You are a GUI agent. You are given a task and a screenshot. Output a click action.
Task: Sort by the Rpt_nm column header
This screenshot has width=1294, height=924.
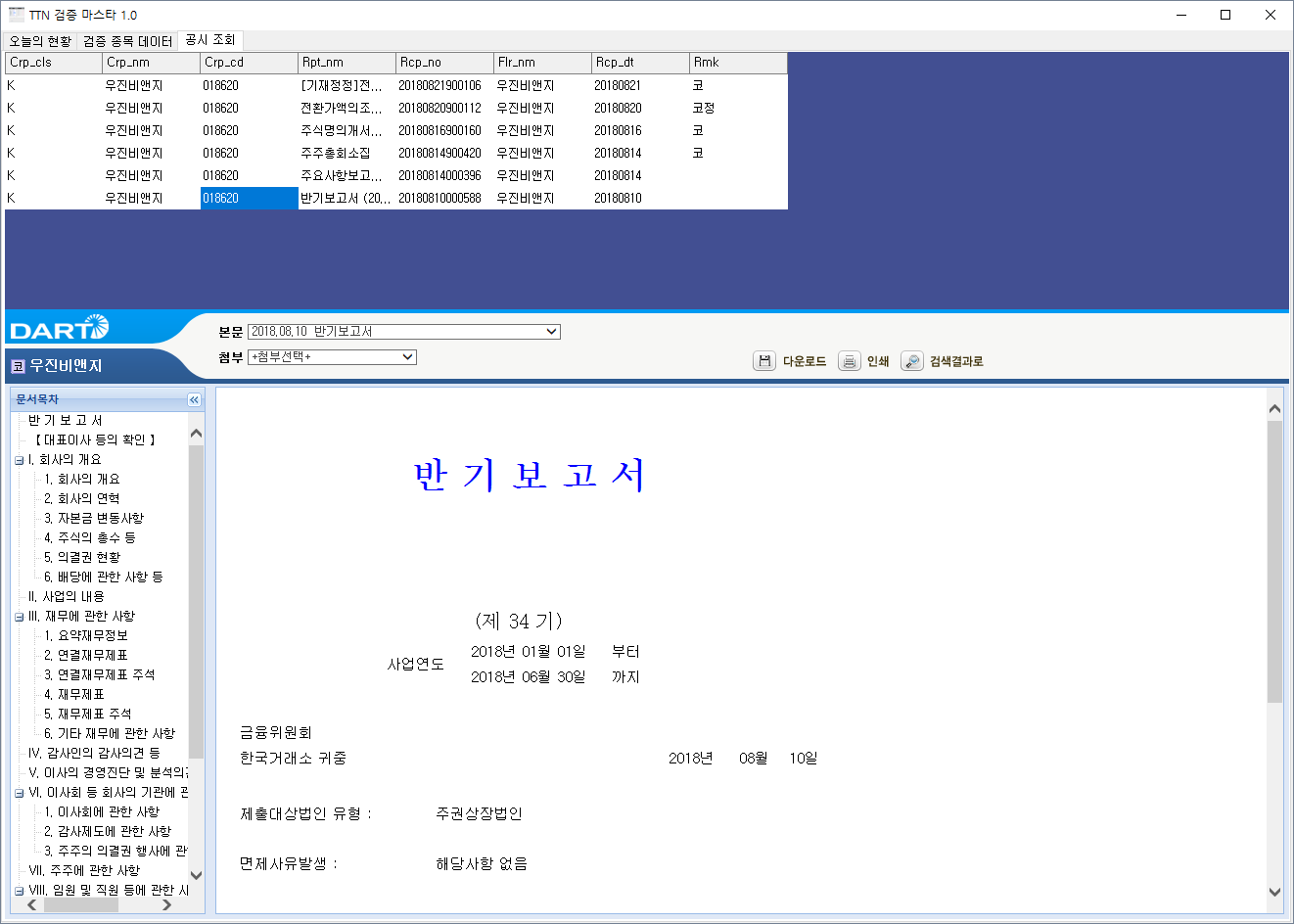(347, 63)
